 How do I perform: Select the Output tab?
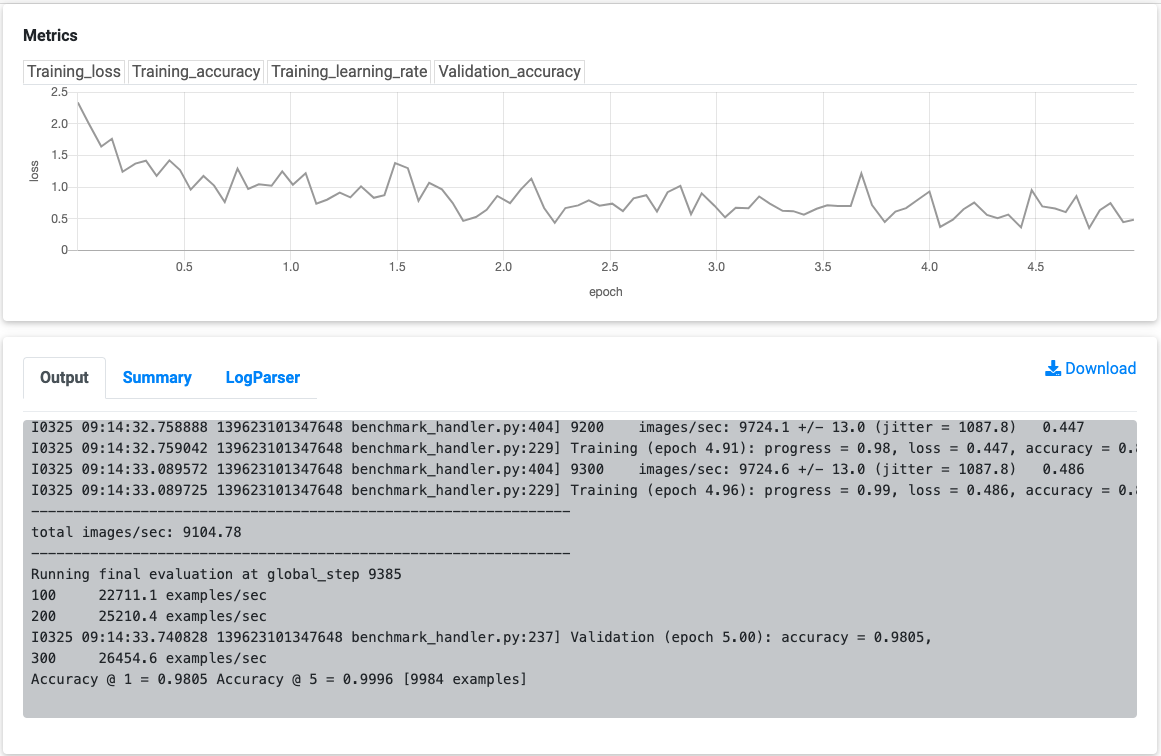pos(64,378)
